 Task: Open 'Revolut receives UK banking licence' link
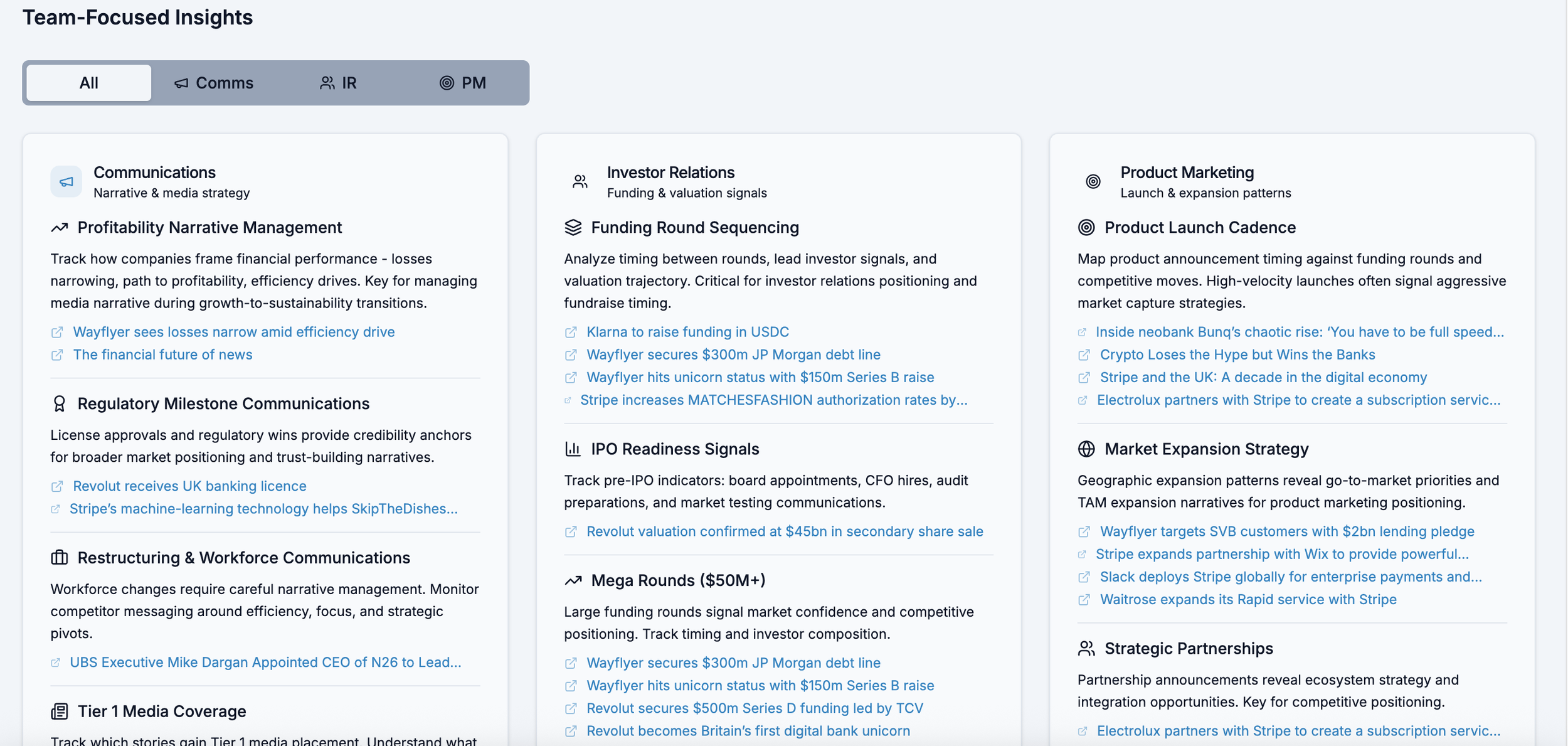click(189, 486)
